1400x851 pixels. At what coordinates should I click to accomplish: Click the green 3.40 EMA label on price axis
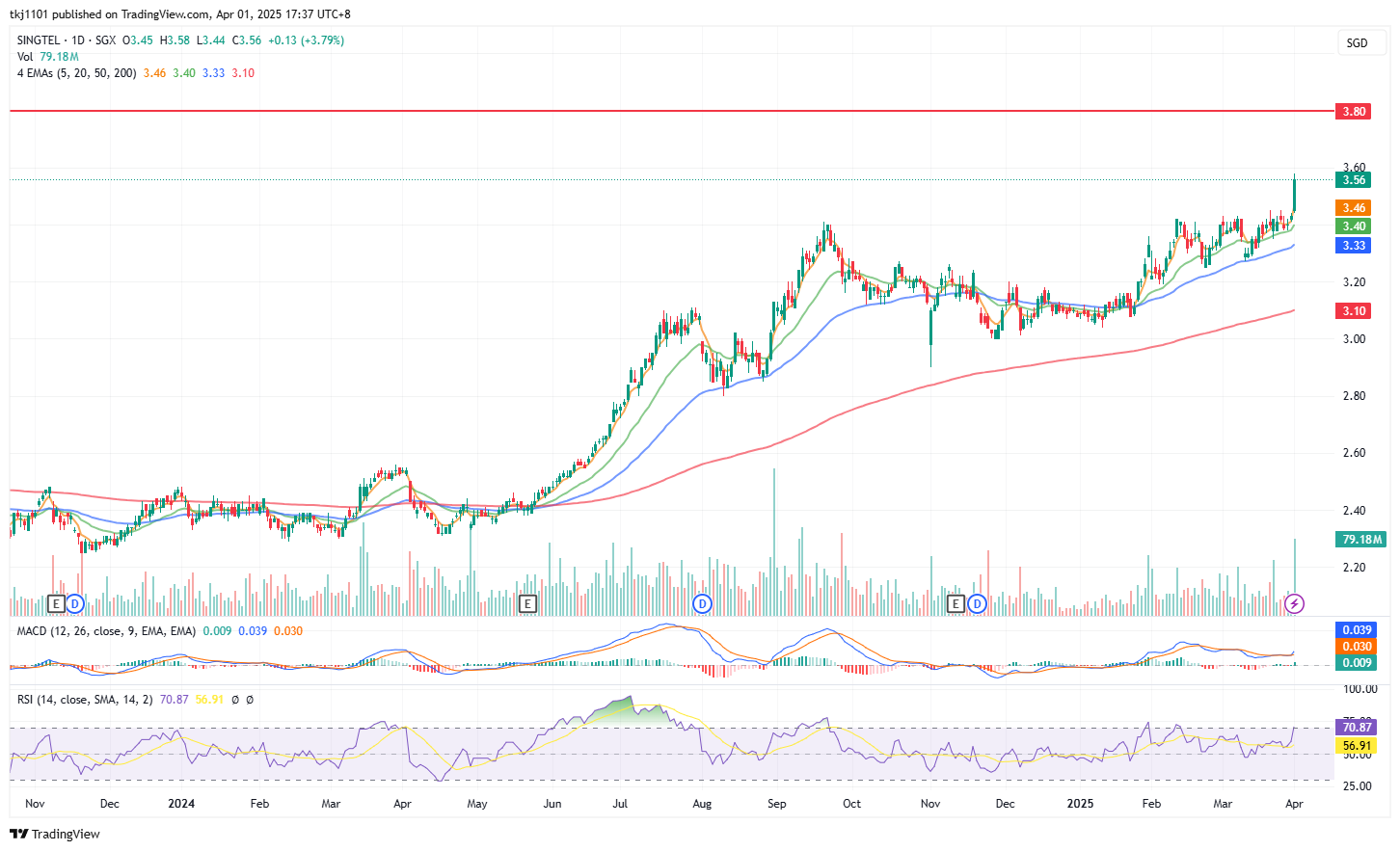(x=1354, y=226)
